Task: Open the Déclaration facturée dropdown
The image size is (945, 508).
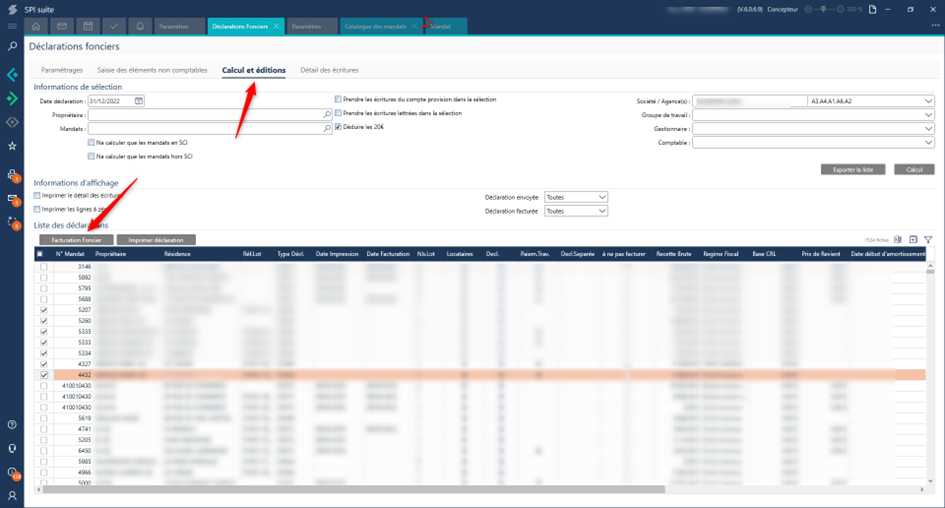Action: (576, 211)
